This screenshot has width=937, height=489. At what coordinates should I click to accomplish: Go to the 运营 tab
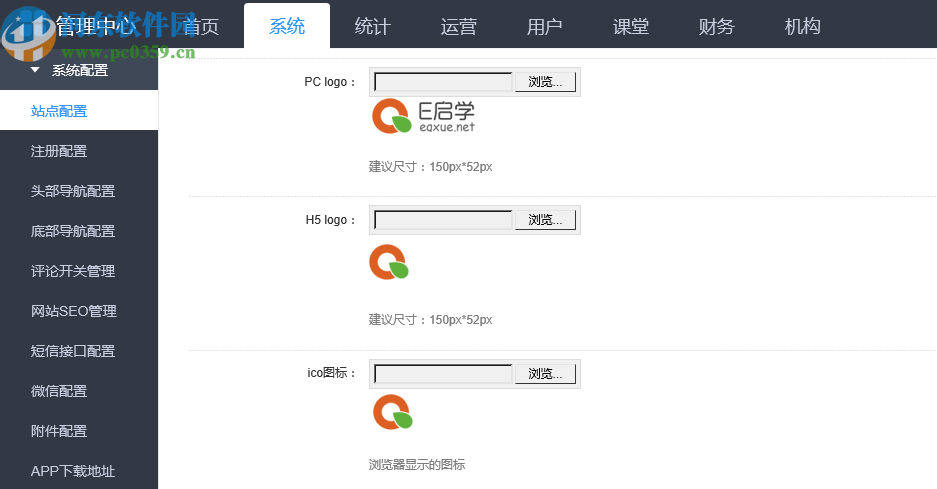458,26
